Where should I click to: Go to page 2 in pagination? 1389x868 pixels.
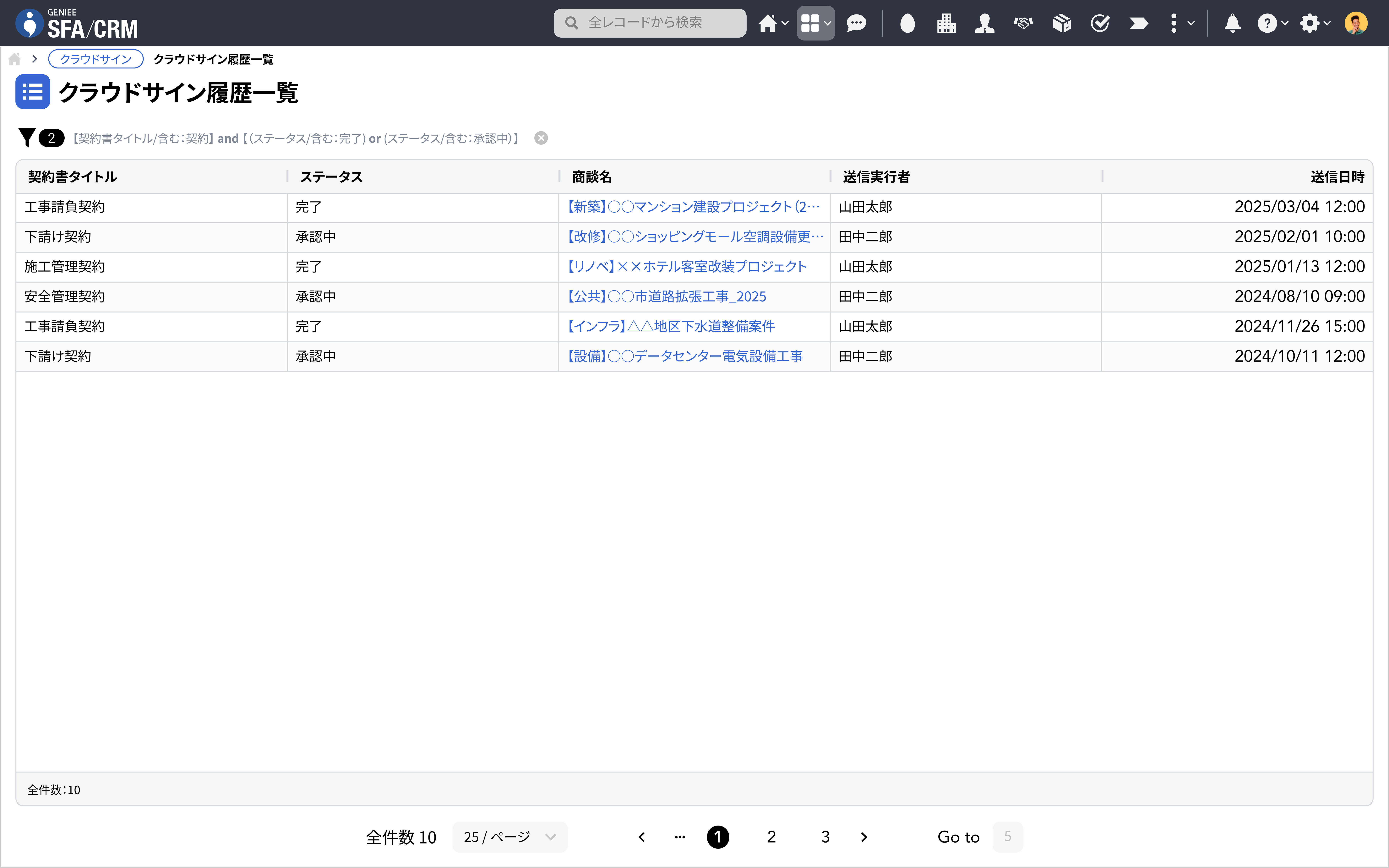[x=771, y=837]
